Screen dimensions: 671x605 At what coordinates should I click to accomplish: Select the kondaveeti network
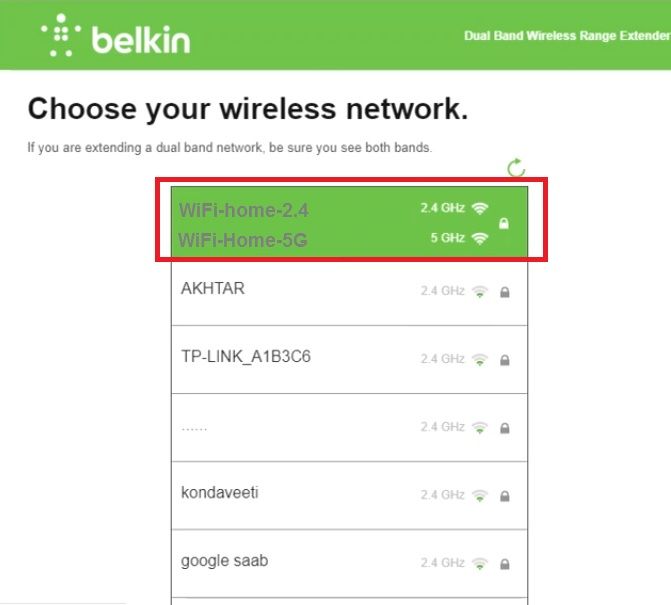[x=220, y=493]
